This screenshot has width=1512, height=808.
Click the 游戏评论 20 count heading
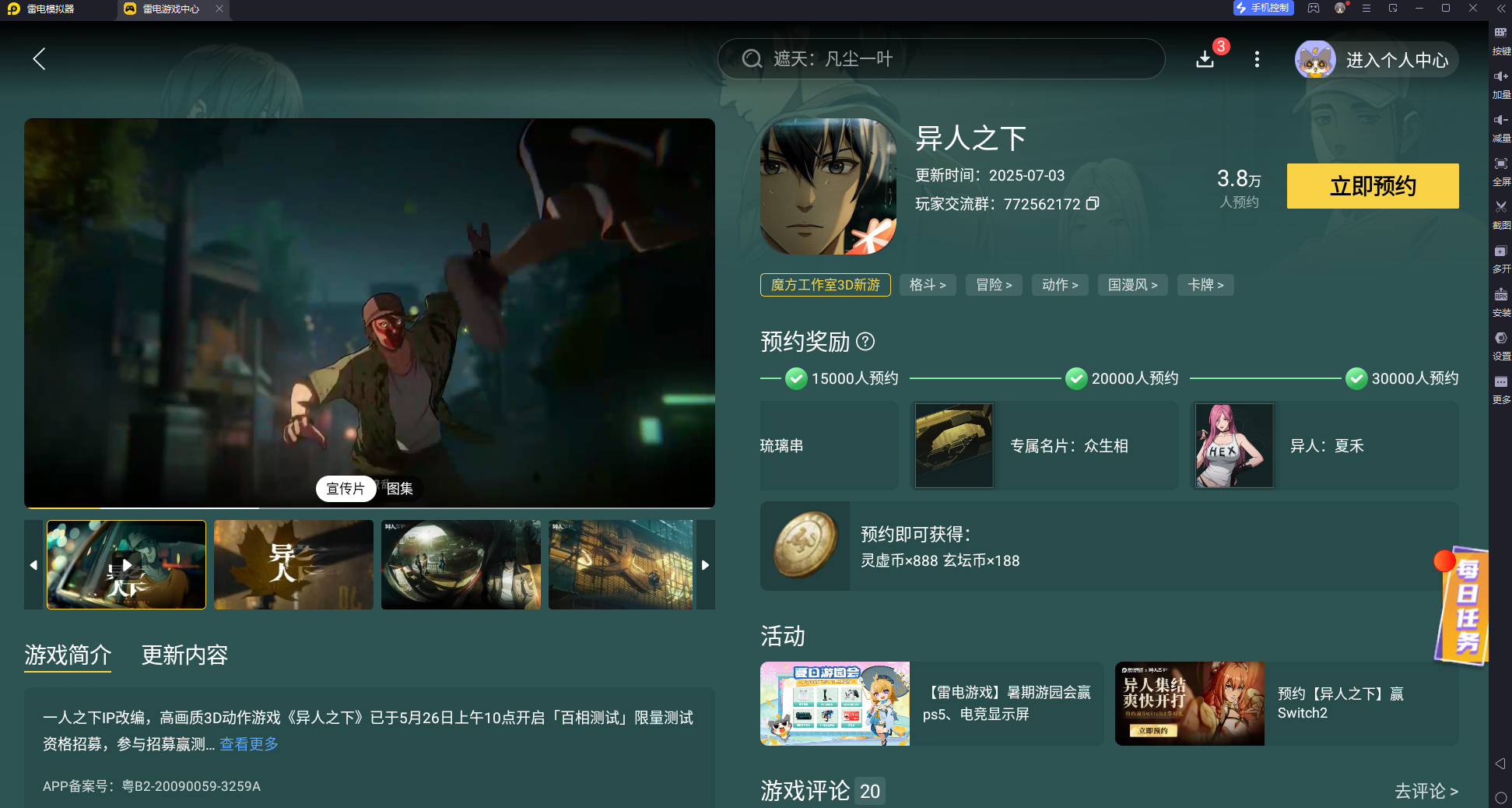point(823,791)
